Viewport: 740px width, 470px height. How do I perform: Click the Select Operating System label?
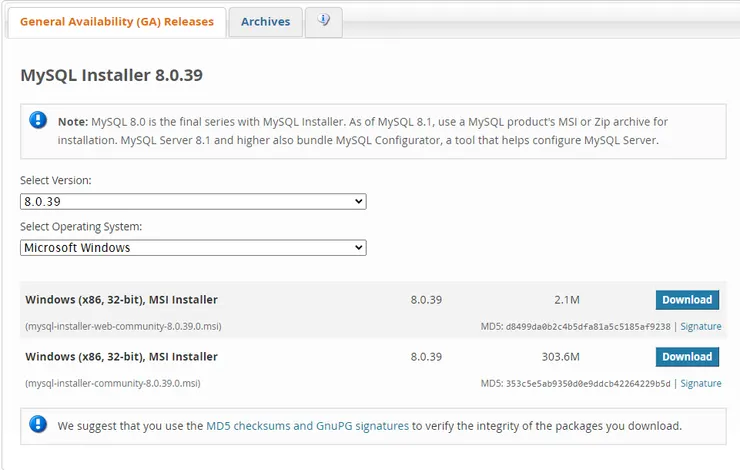[x=81, y=227]
